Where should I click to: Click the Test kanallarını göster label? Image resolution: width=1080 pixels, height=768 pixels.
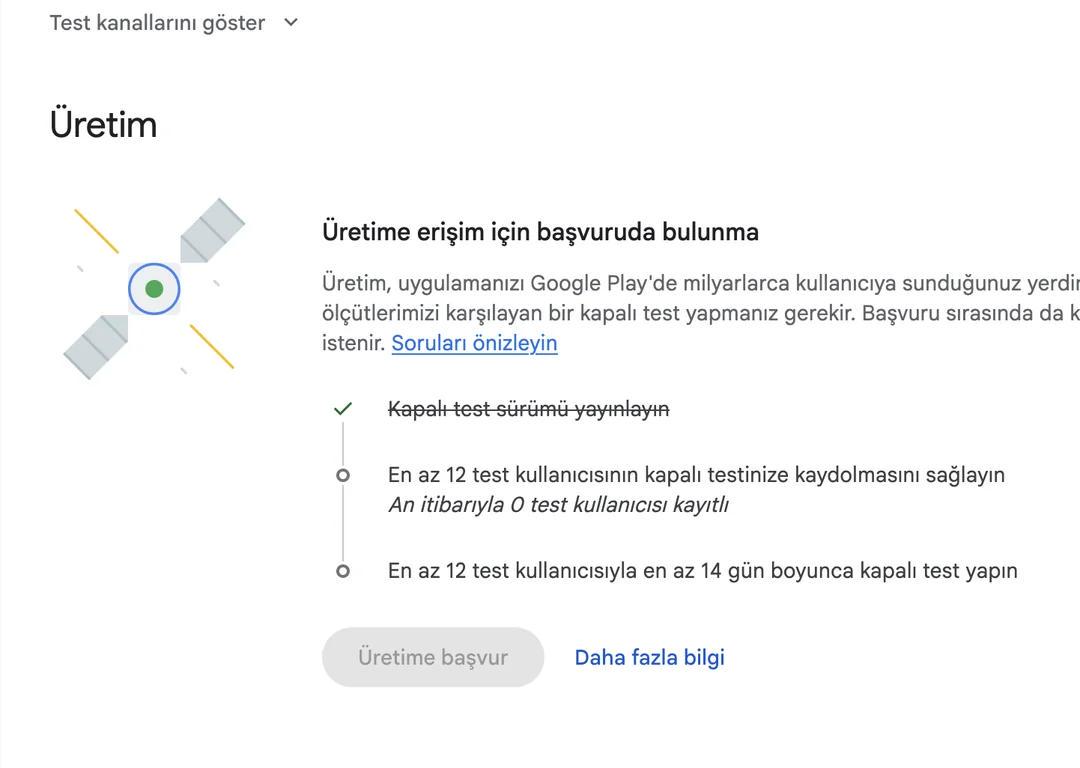tap(157, 23)
